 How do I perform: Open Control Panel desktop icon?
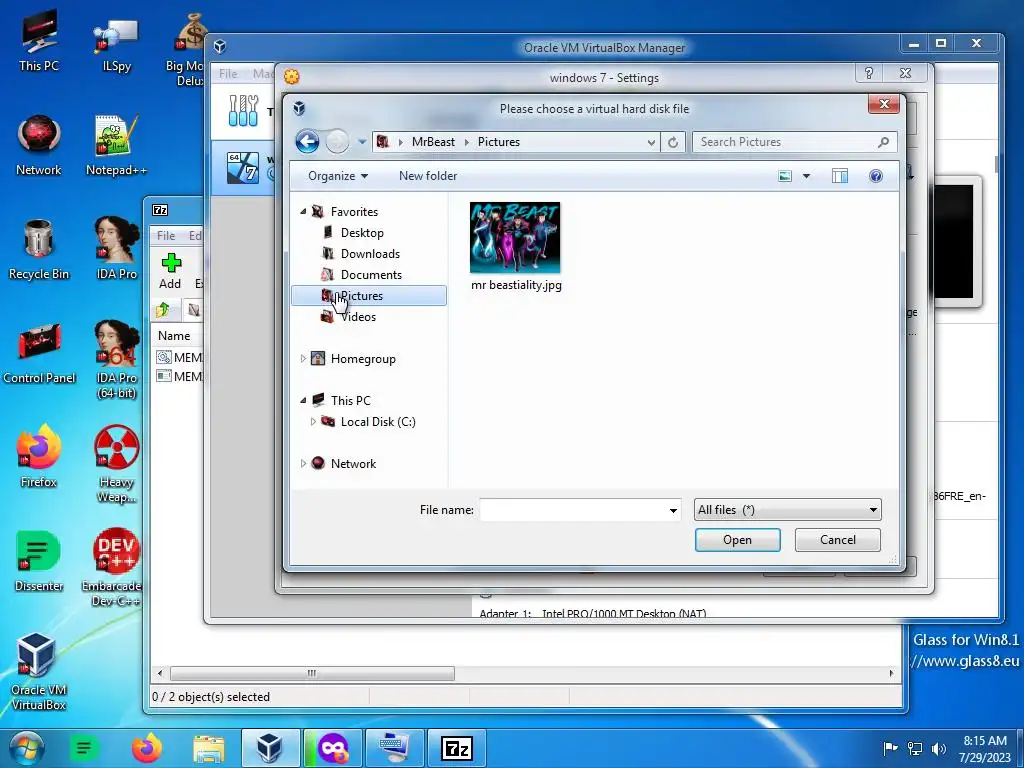[39, 353]
